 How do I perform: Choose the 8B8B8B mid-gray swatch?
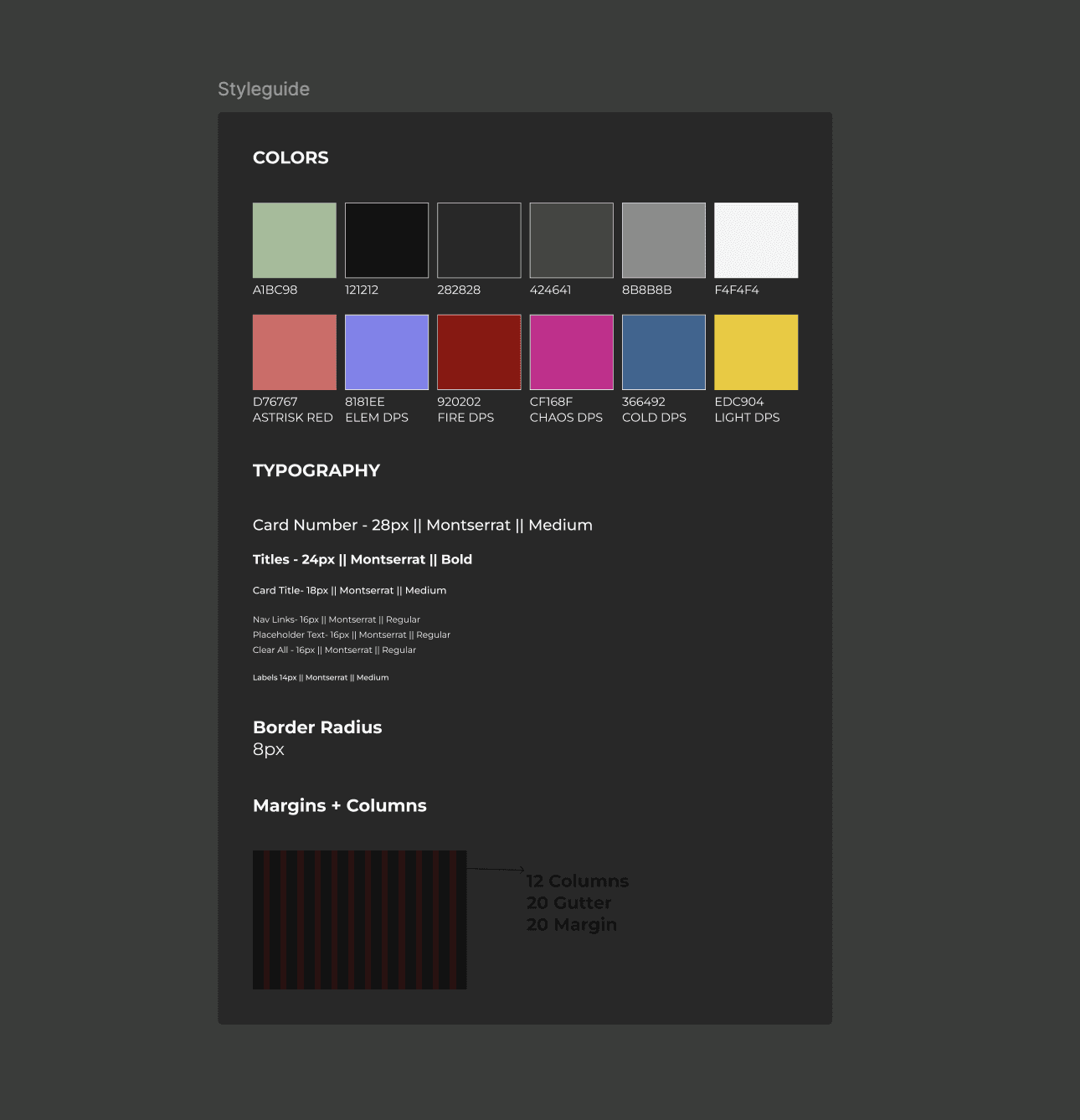tap(664, 240)
